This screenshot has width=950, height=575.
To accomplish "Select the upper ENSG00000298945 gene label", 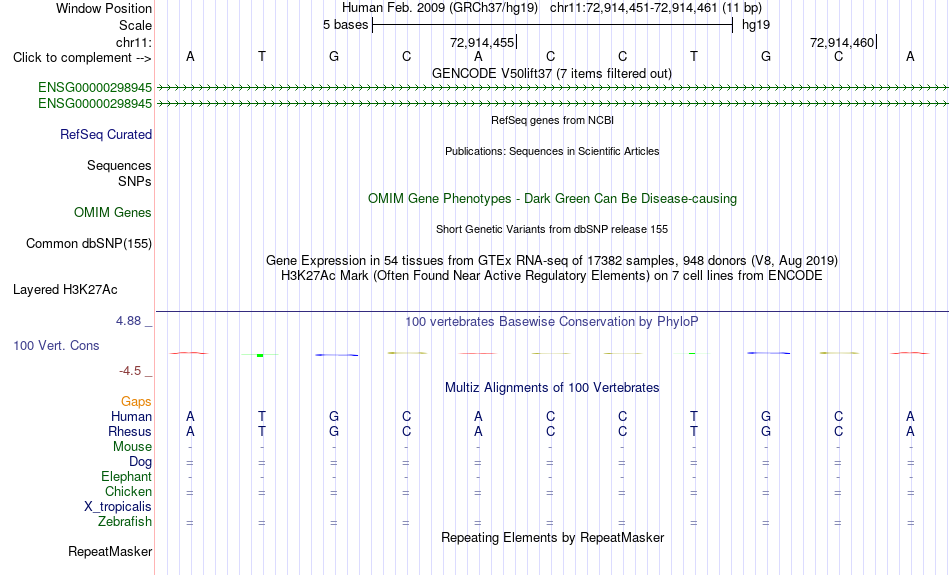I will (95, 87).
